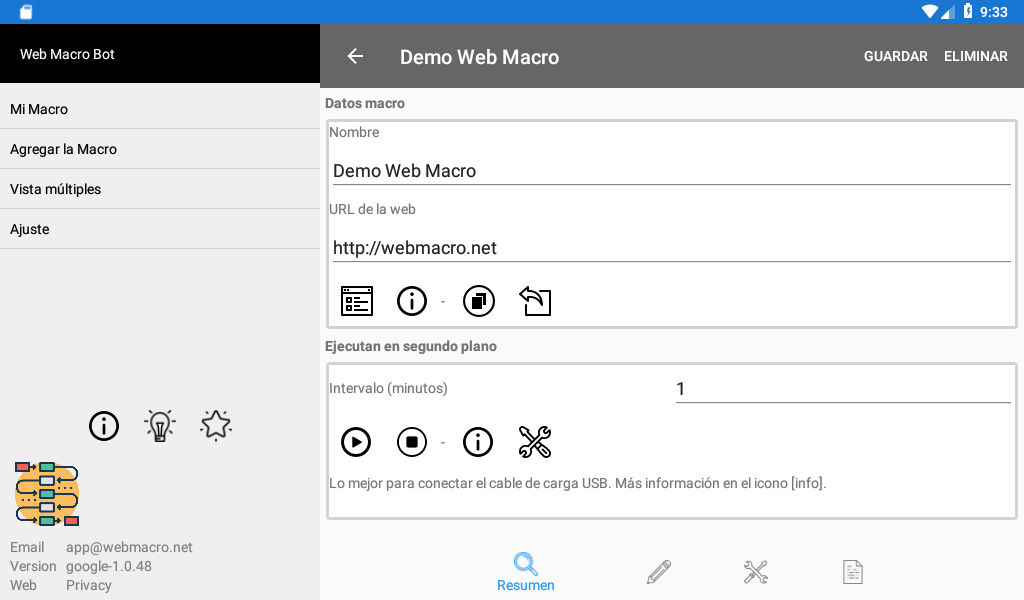Select the Resumen tab

pyautogui.click(x=526, y=572)
